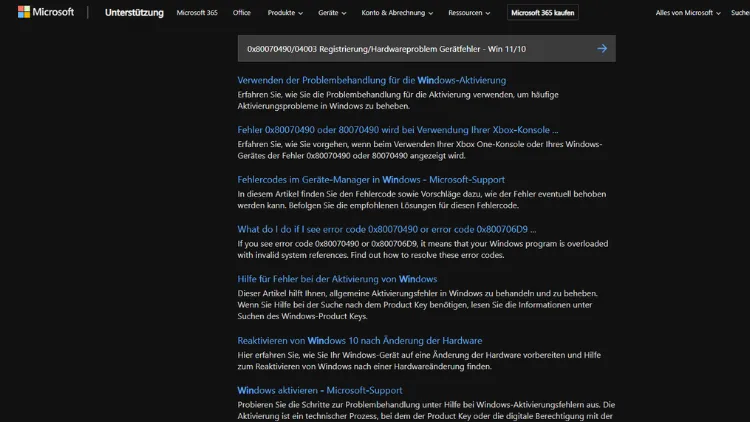Screen dimensions: 750x422
Task: Click the Microsoft 365 kaufen button
Action: [x=543, y=13]
